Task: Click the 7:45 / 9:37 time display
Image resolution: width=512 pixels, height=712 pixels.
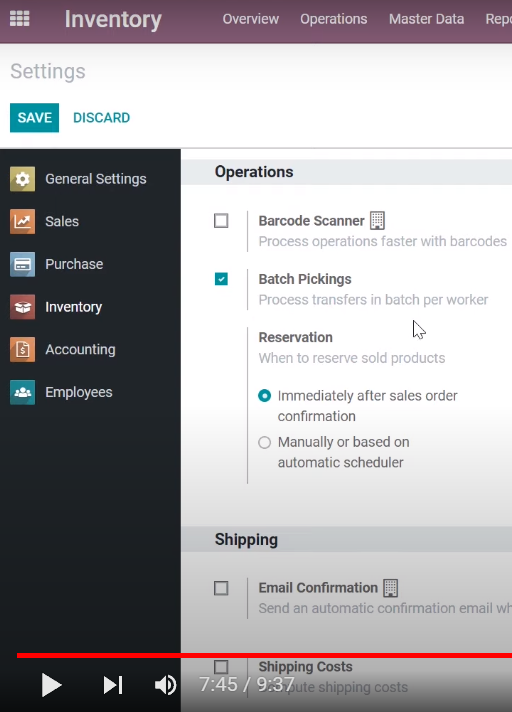Action: [247, 684]
